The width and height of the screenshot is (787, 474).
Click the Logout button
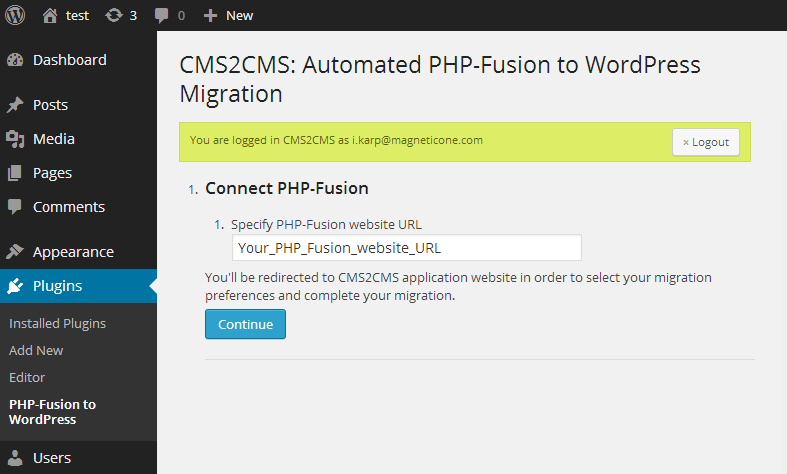(x=706, y=142)
